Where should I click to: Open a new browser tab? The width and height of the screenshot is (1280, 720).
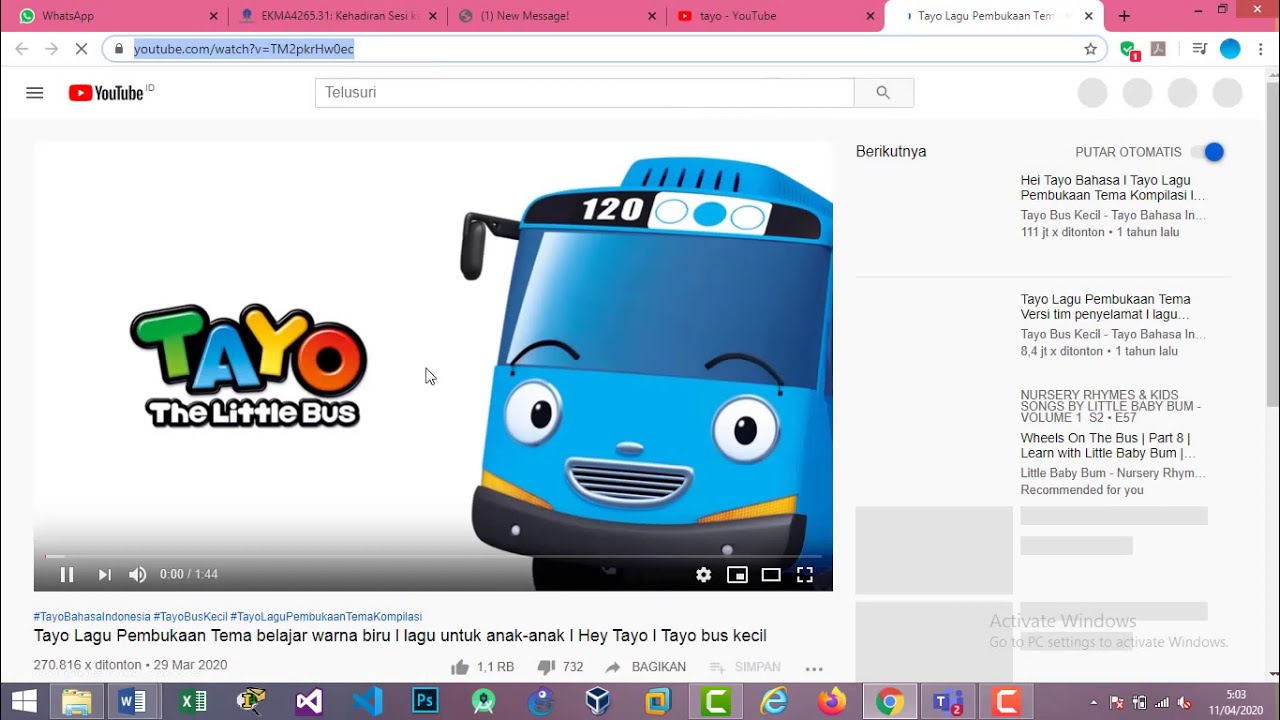point(1124,16)
